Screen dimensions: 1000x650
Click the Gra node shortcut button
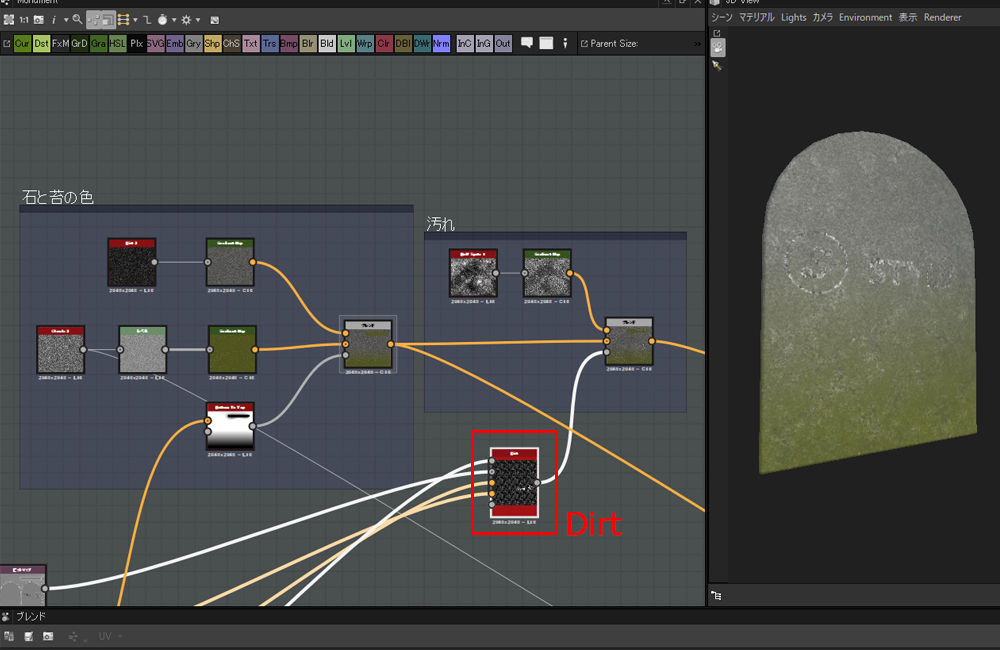click(x=98, y=43)
